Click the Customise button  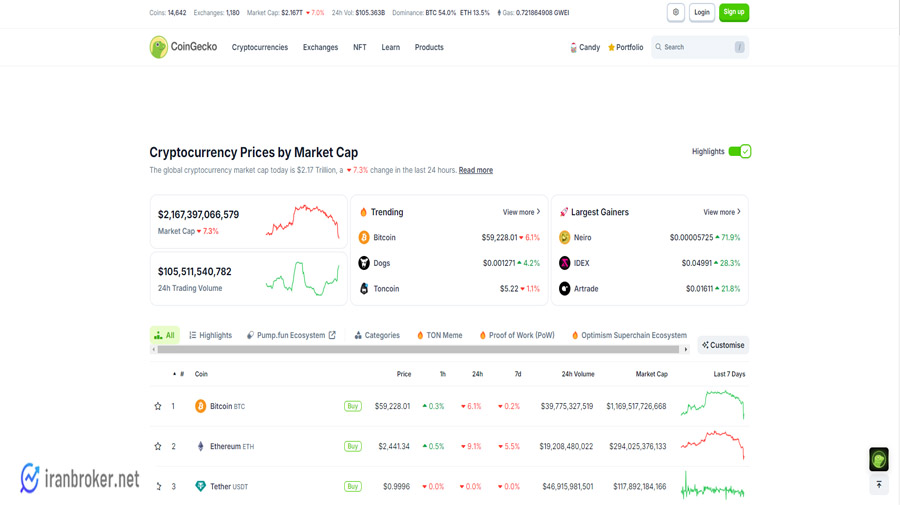click(723, 345)
